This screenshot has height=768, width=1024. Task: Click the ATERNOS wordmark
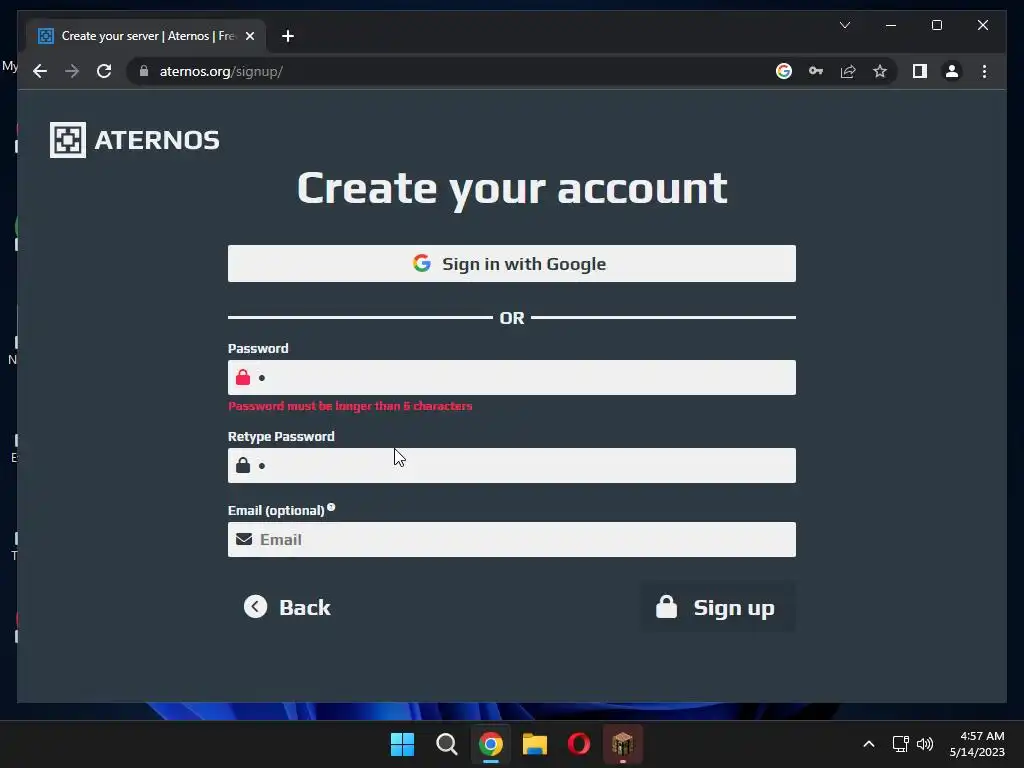[157, 140]
